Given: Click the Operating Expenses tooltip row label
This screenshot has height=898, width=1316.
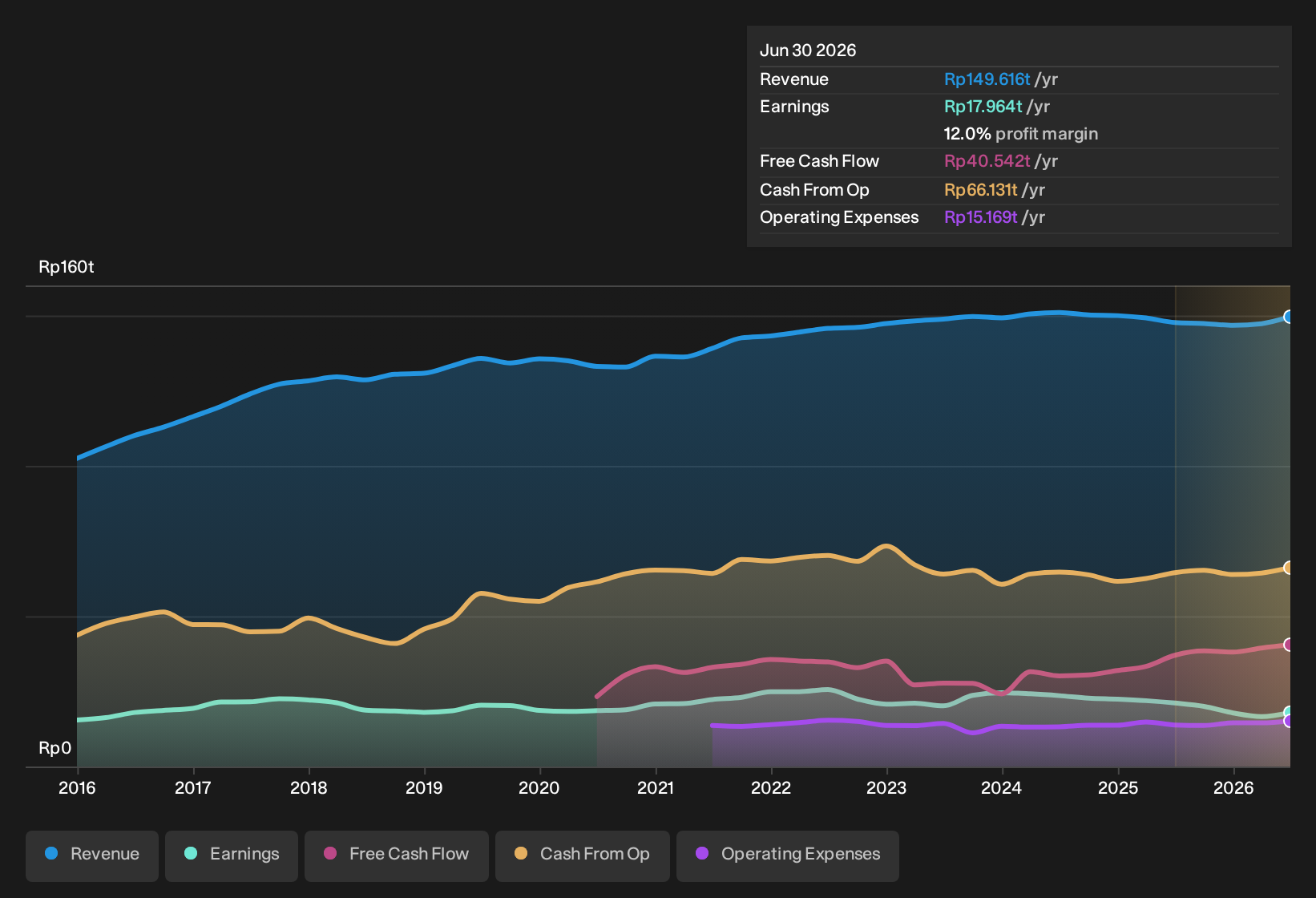Looking at the screenshot, I should tap(839, 217).
